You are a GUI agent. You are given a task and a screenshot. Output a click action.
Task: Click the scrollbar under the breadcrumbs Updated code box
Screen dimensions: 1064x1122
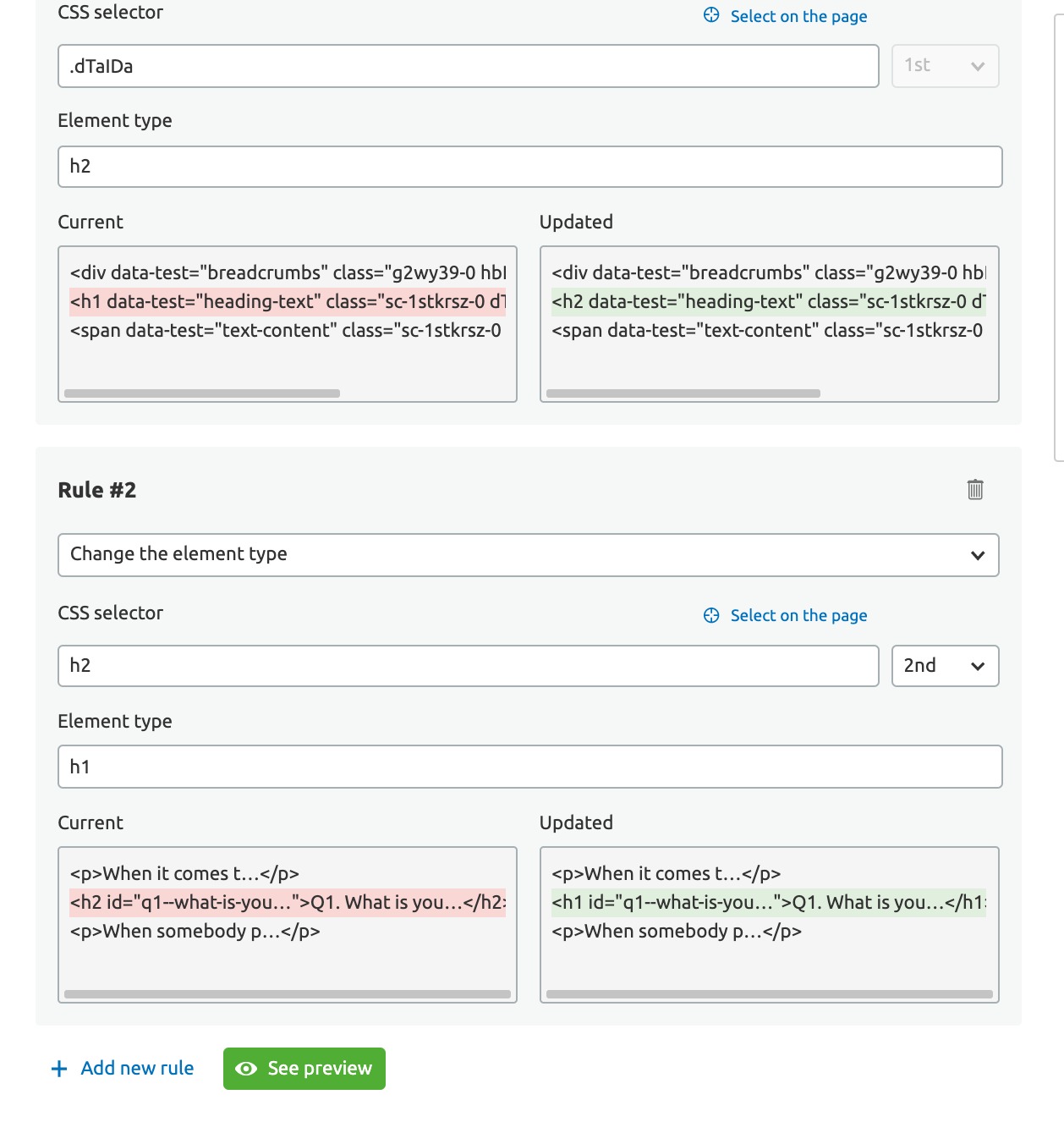[x=683, y=393]
